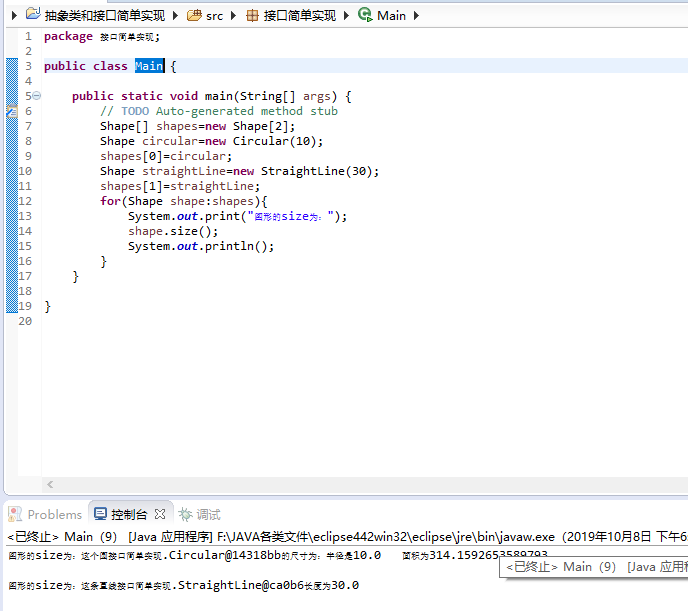688x611 pixels.
Task: Select src in the breadcrumb
Action: 215,16
